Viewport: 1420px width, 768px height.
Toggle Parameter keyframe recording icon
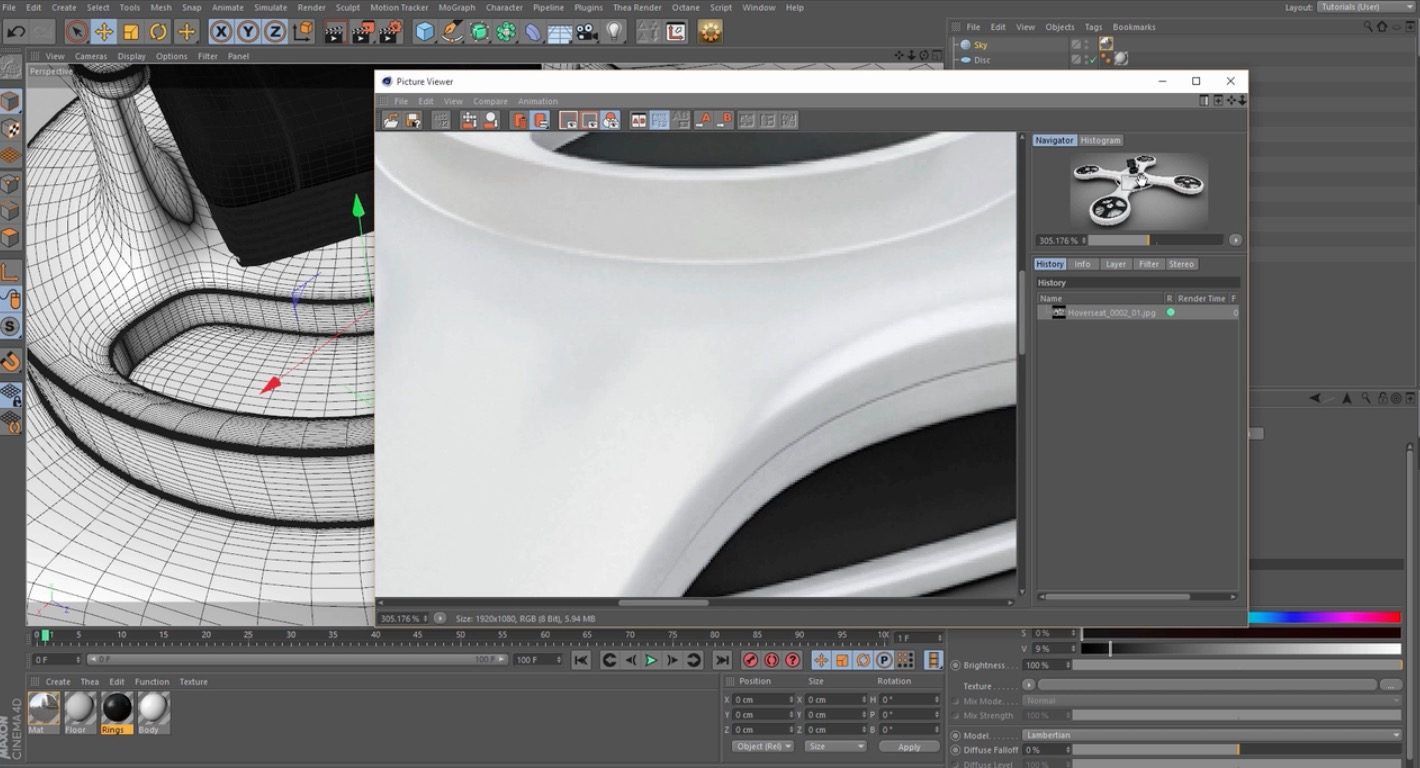coord(884,660)
